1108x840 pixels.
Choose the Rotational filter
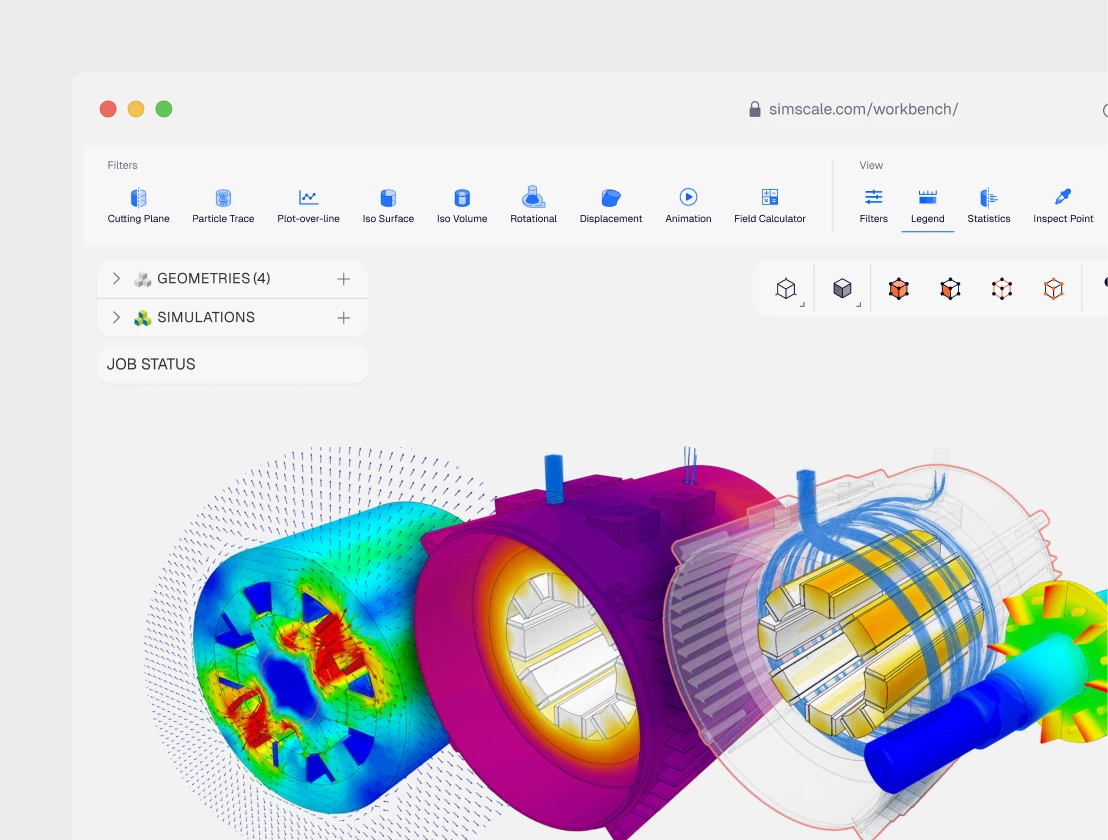point(534,206)
